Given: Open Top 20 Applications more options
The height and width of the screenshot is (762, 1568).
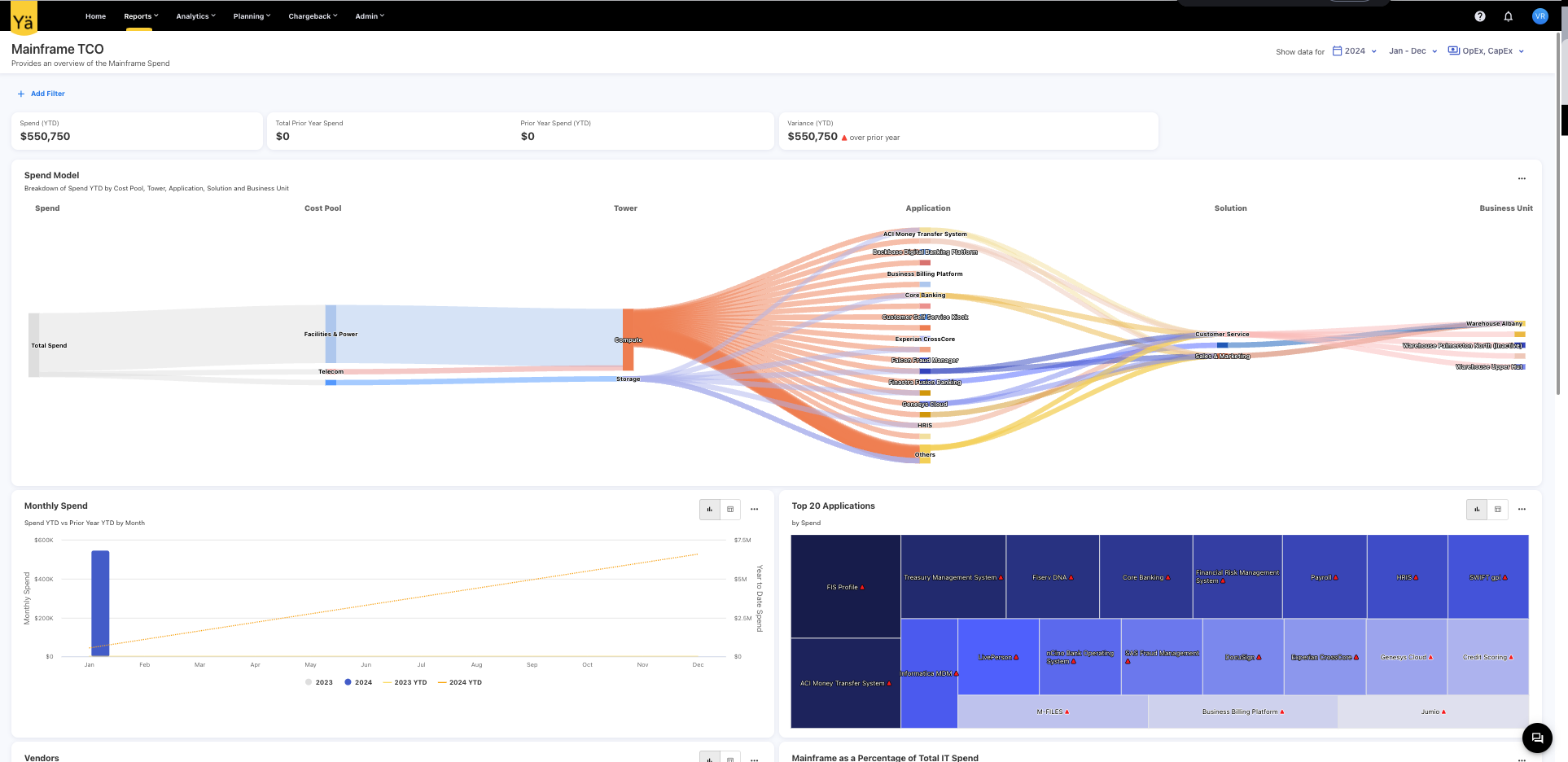Looking at the screenshot, I should (x=1521, y=510).
